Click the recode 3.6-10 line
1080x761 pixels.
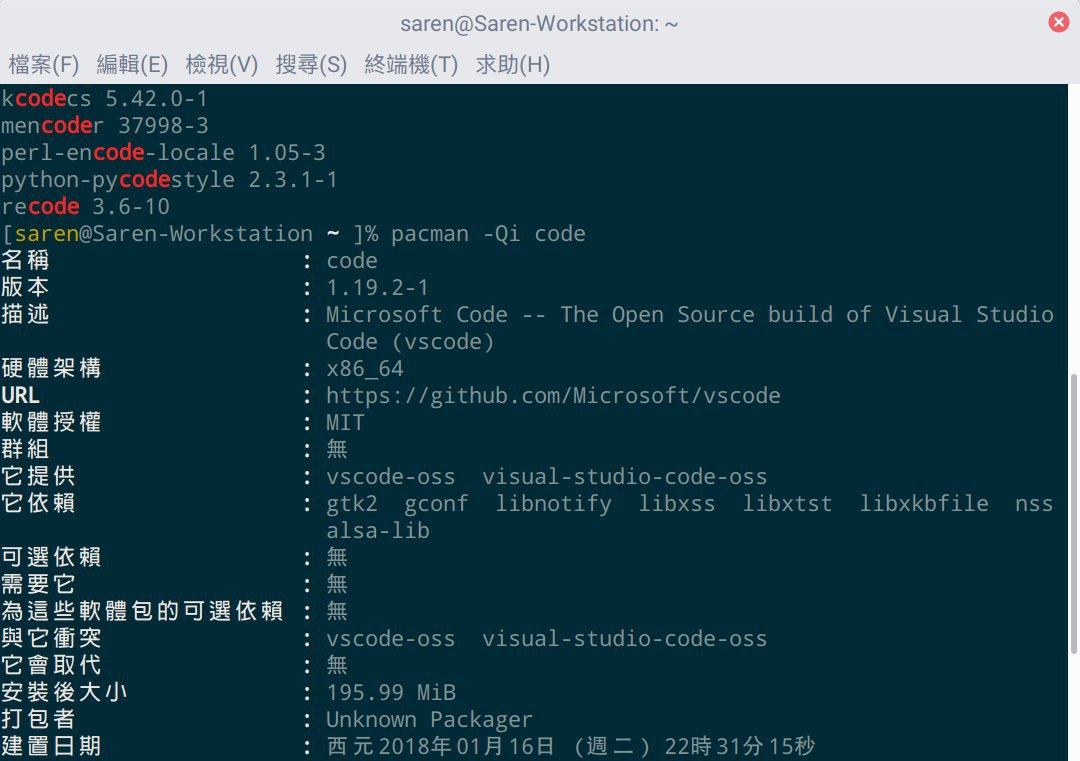point(85,207)
